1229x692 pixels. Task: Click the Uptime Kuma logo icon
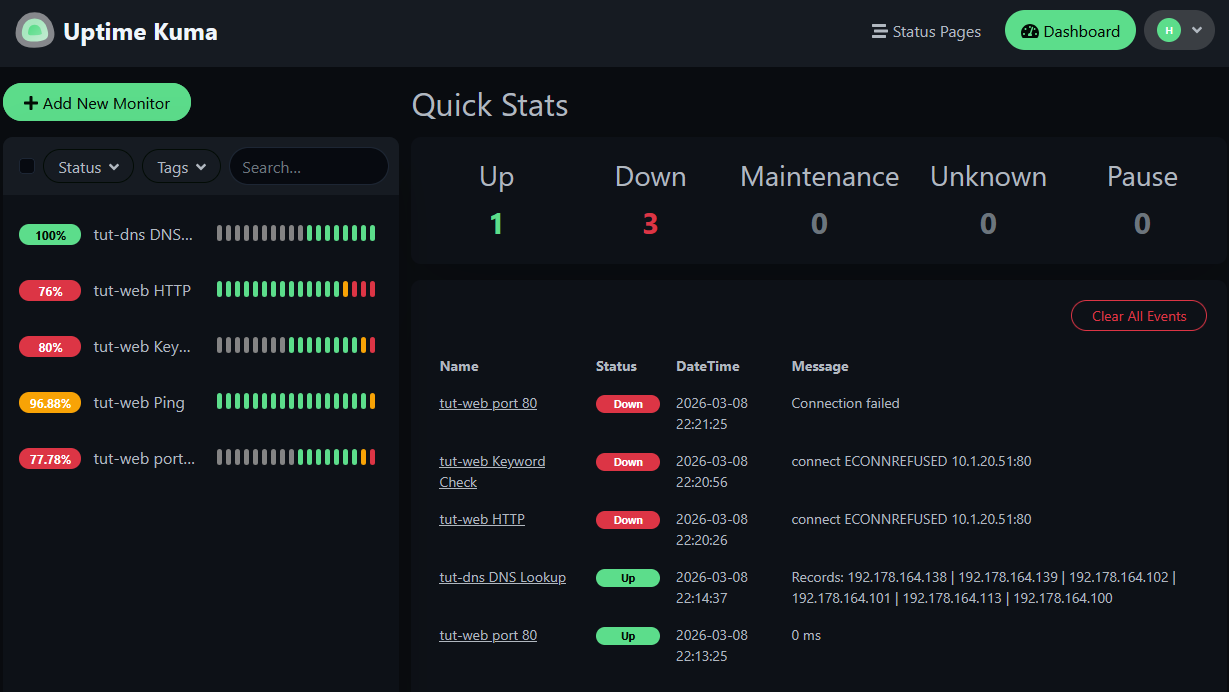[34, 30]
